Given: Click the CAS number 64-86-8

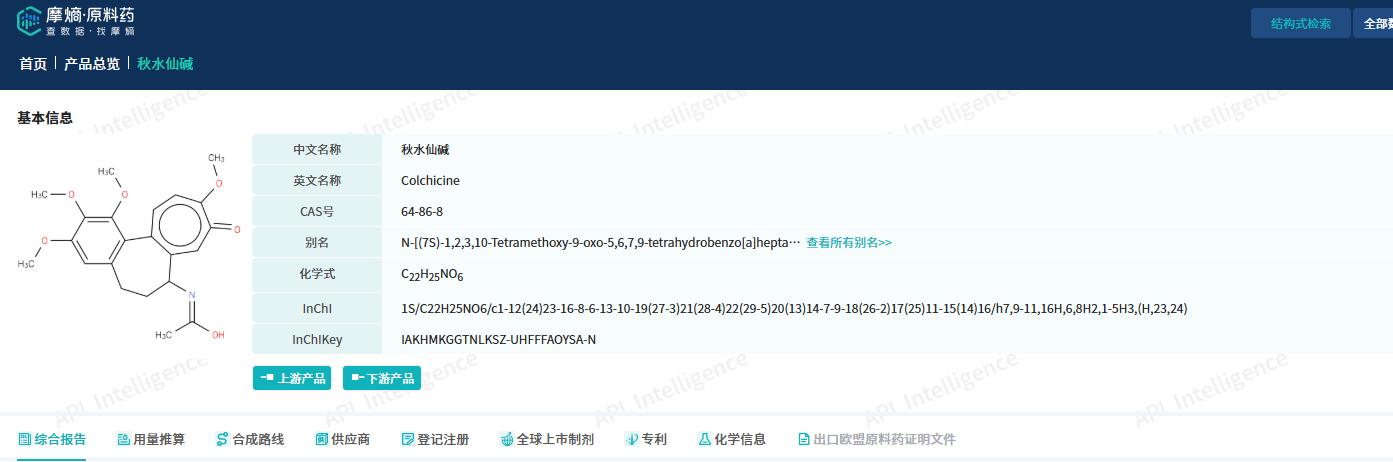Looking at the screenshot, I should 422,211.
